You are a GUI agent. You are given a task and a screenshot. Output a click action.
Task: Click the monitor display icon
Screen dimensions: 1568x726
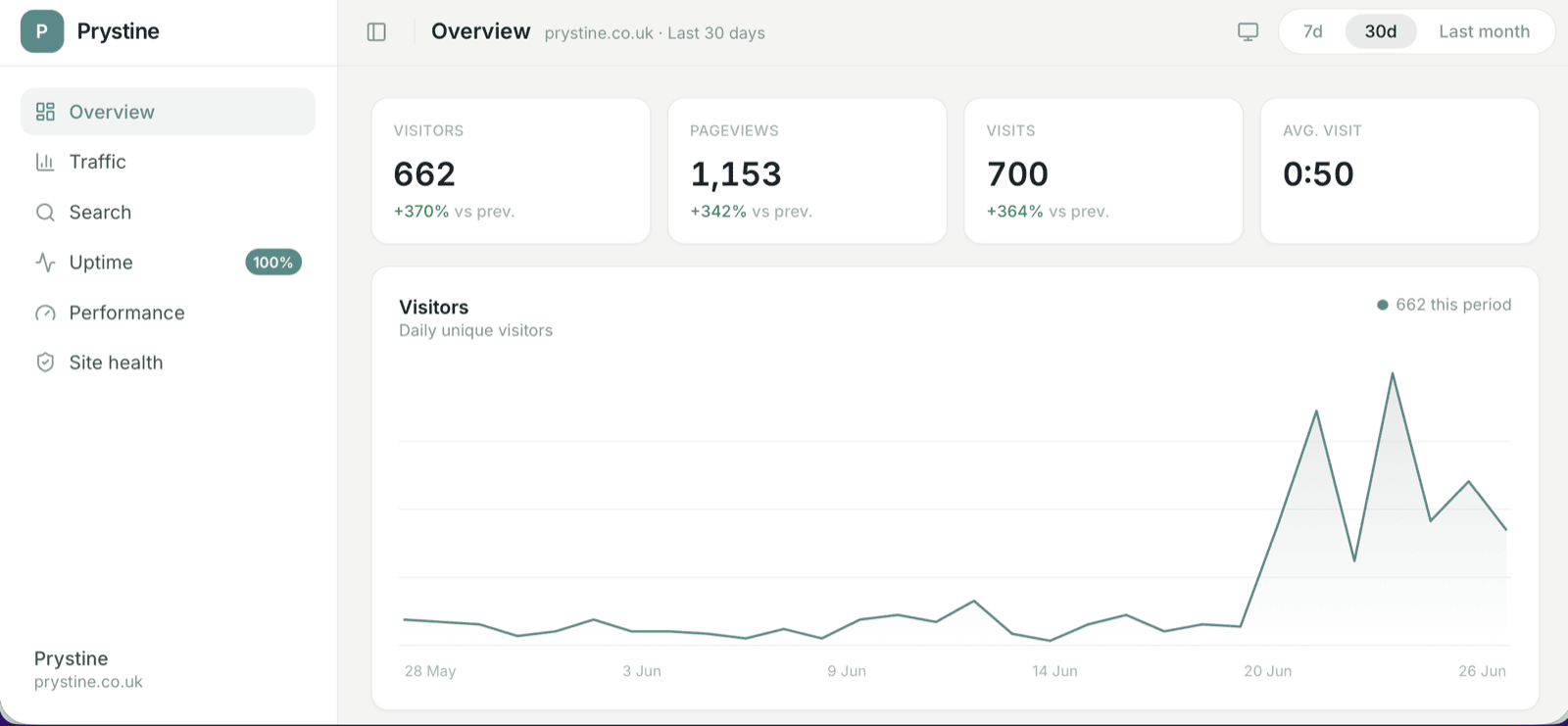tap(1248, 32)
